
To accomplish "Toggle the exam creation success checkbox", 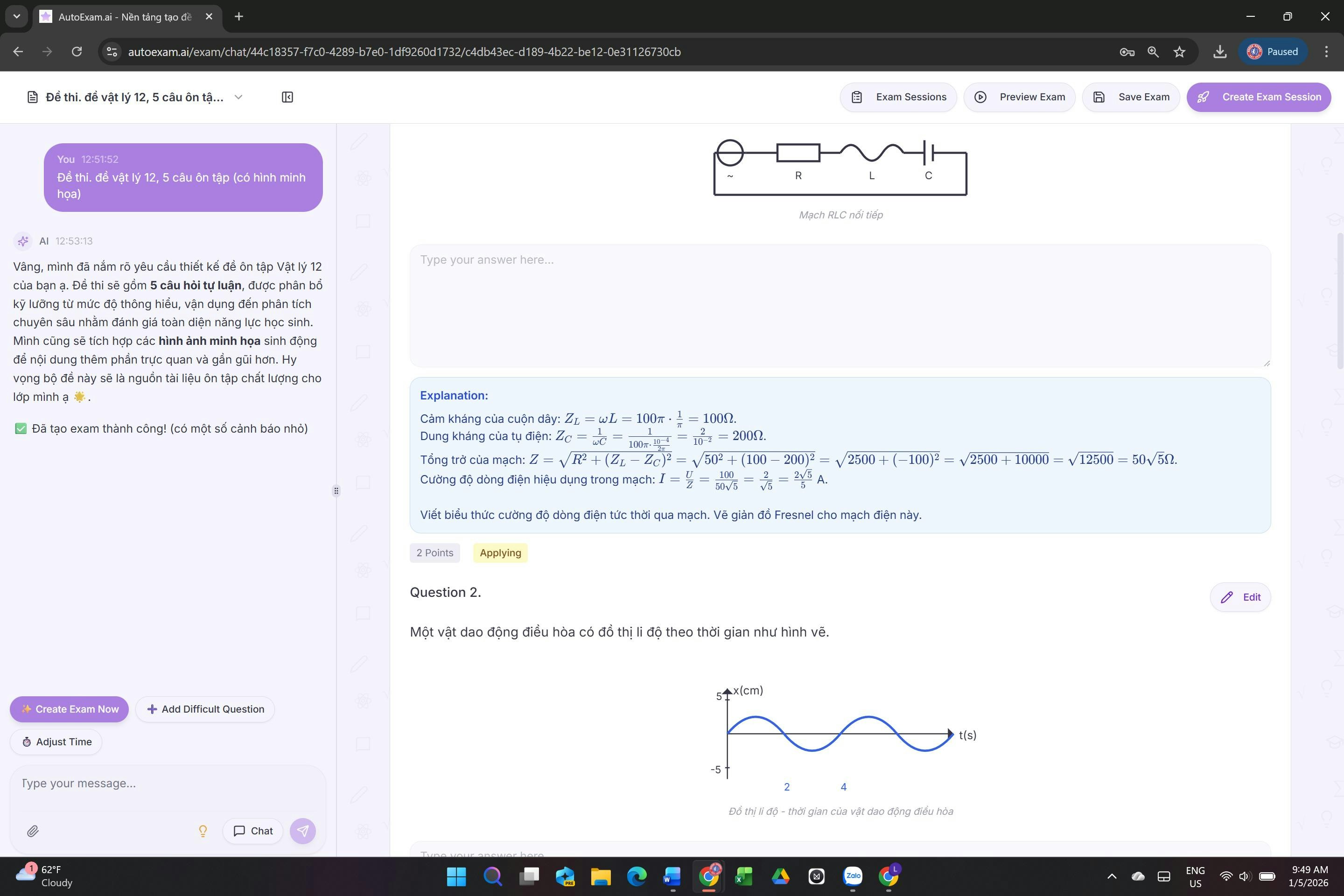I will 21,427.
